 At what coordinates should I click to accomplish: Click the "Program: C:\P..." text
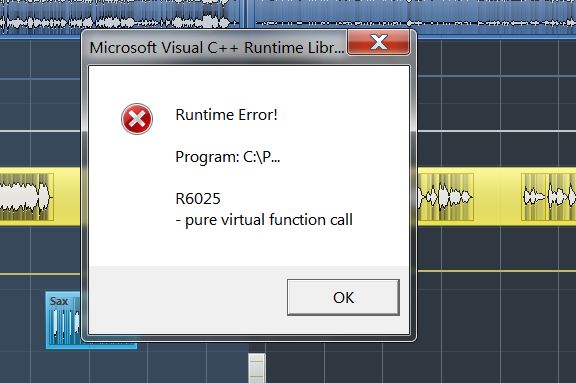(228, 157)
